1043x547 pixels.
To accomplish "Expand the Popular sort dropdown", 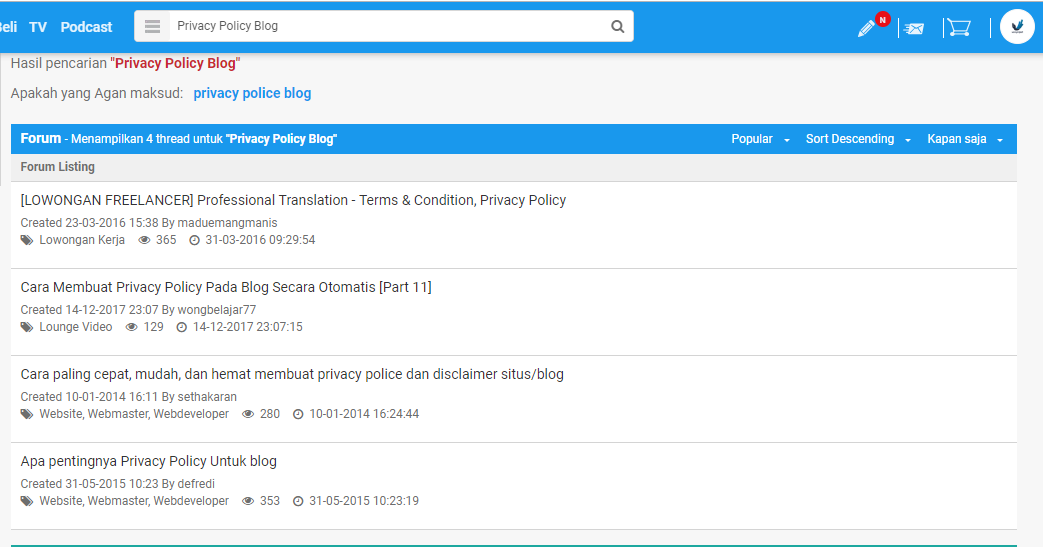I will pos(760,139).
